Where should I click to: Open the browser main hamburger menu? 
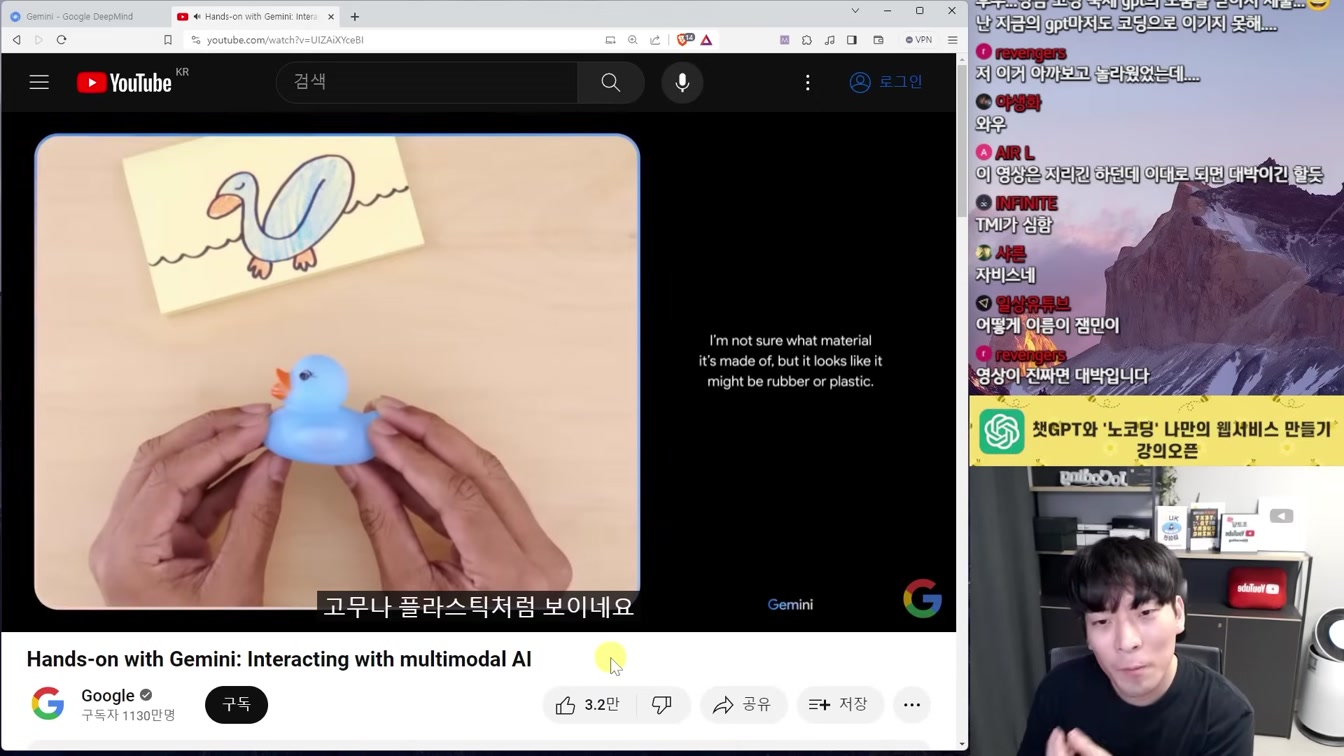click(x=952, y=40)
